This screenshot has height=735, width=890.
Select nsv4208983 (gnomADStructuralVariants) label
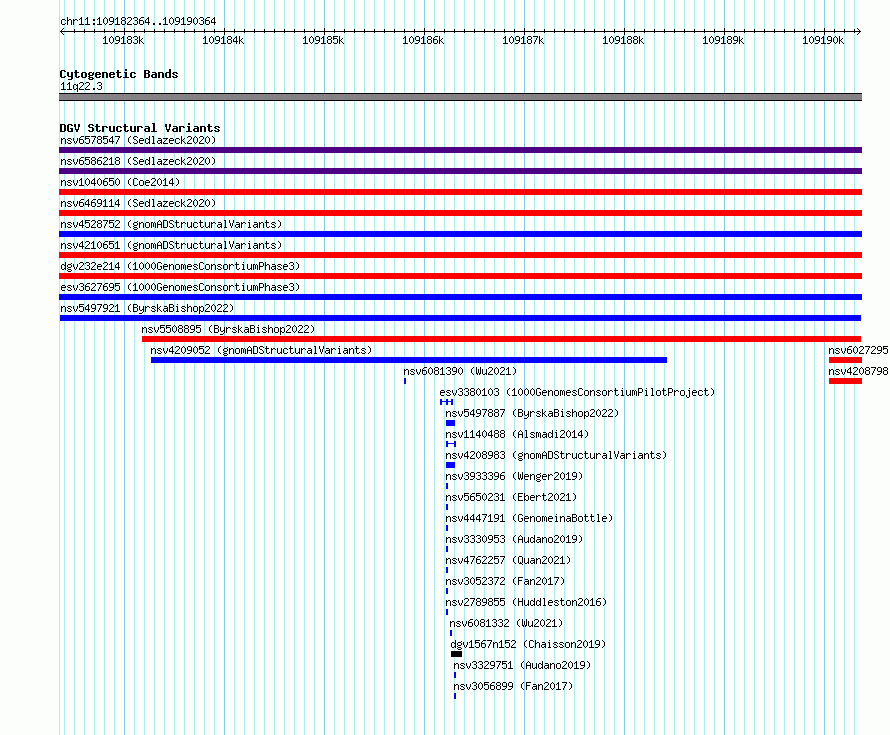coord(556,455)
